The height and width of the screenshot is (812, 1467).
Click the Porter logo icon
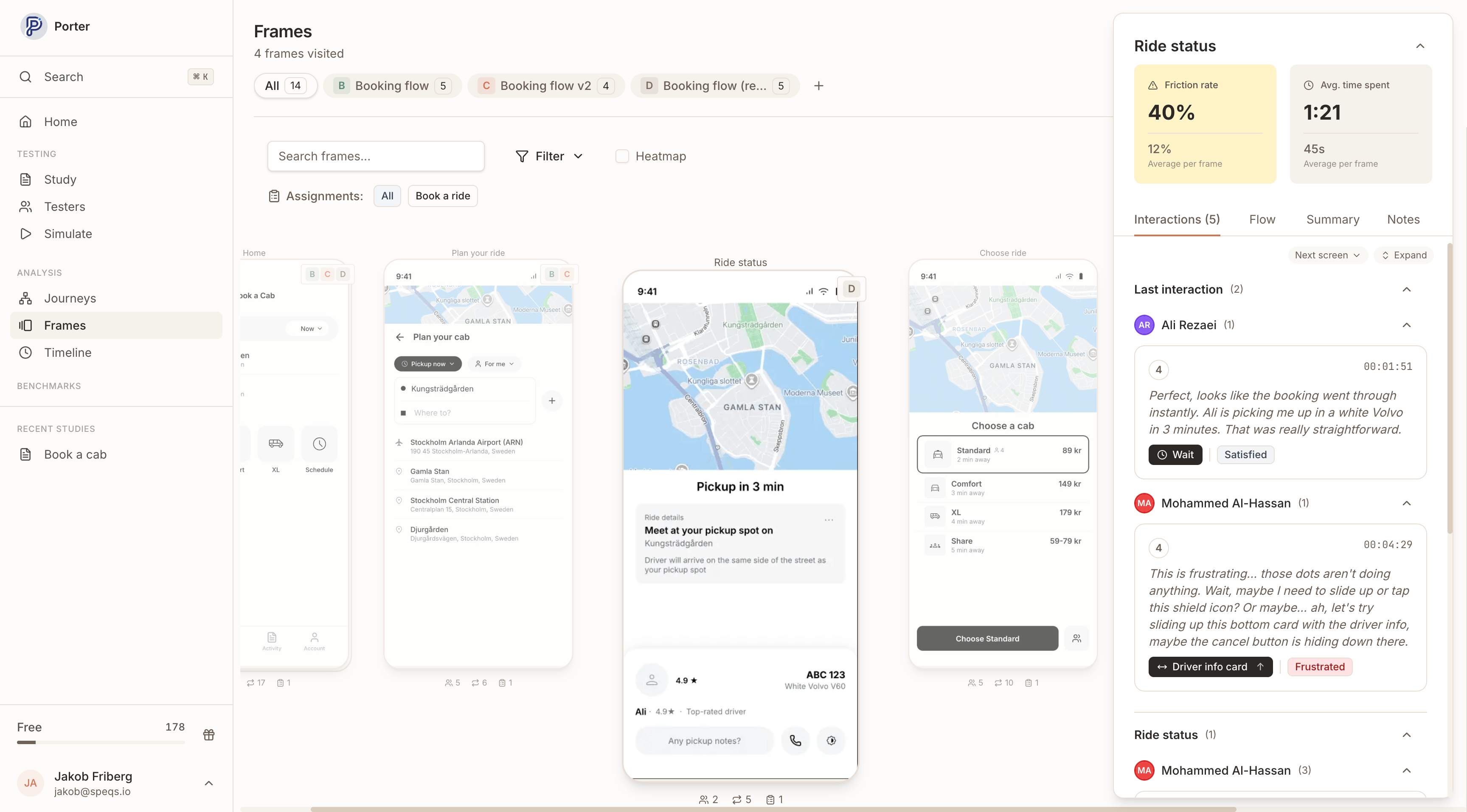(33, 26)
